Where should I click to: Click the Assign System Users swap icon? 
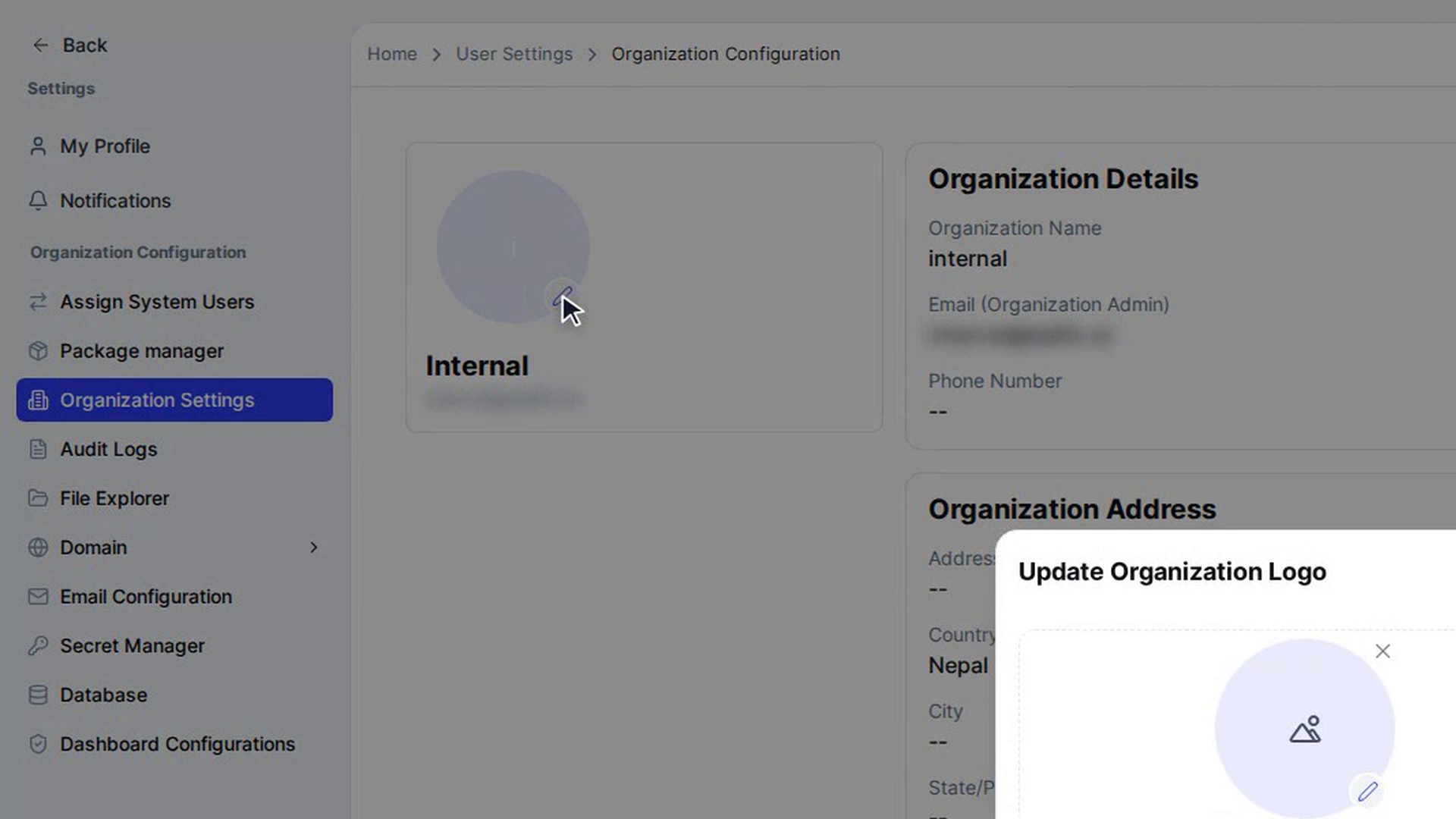click(38, 302)
